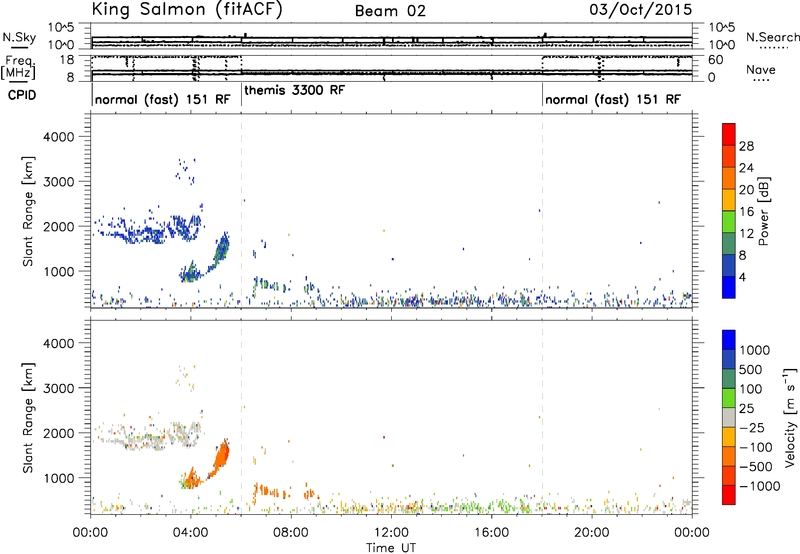The height and width of the screenshot is (554, 800).
Task: Click the '16' label on Power colorbar
Action: click(x=746, y=212)
